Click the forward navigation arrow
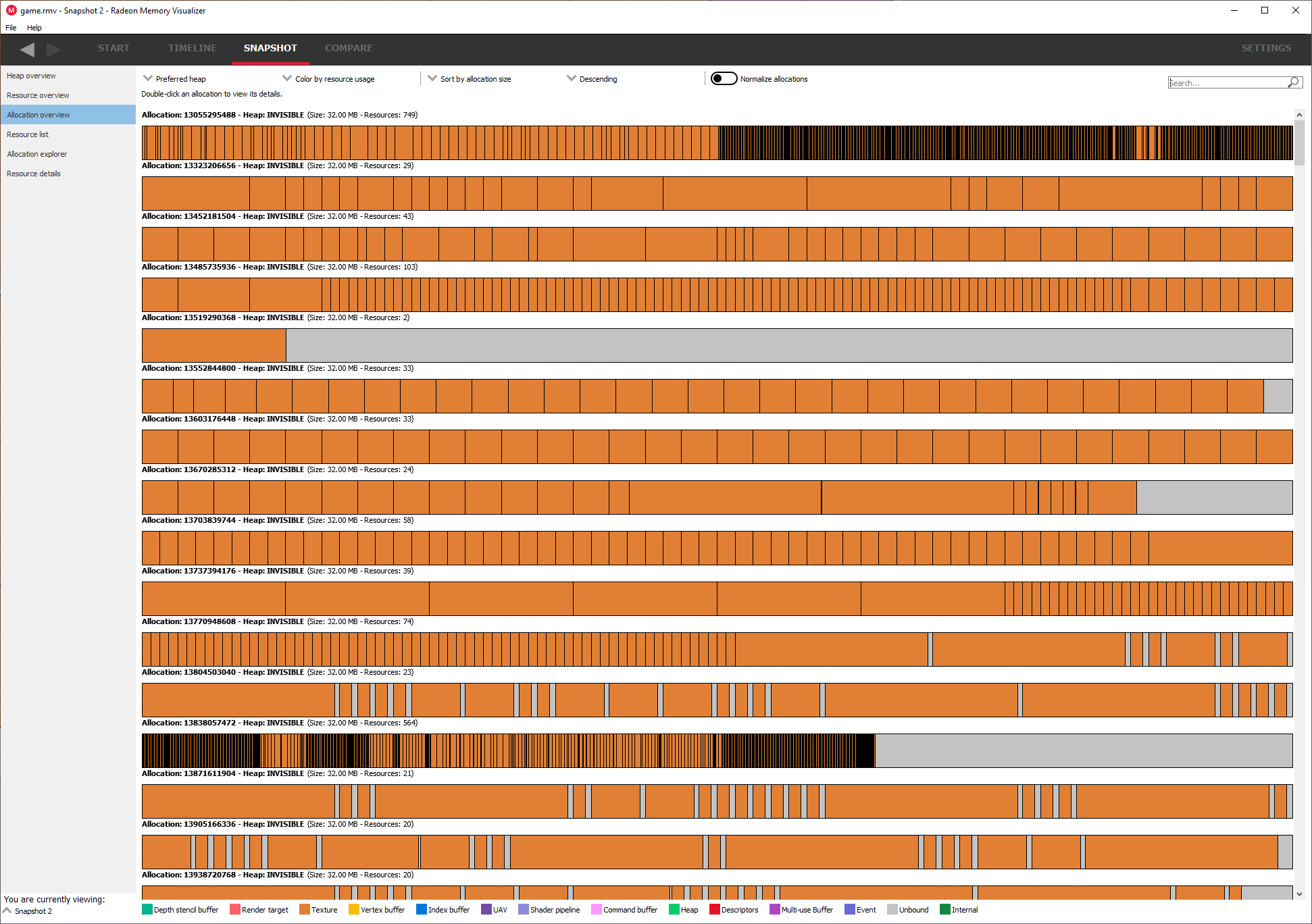1312x924 pixels. pyautogui.click(x=54, y=49)
